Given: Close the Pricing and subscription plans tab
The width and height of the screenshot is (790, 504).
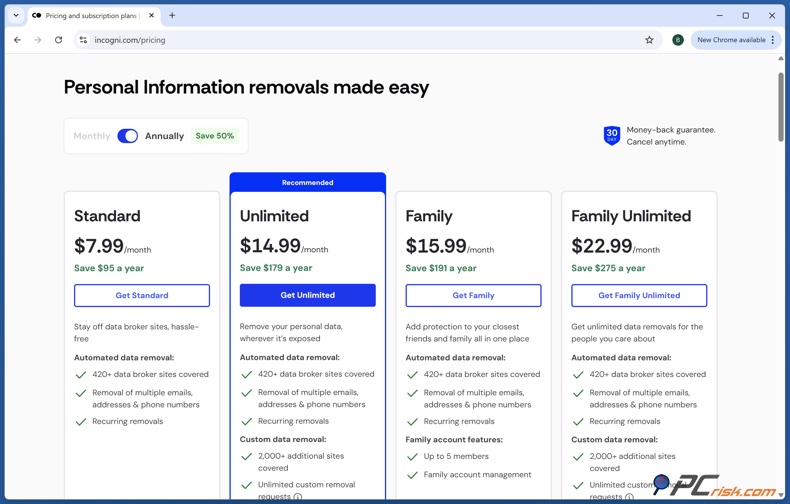Looking at the screenshot, I should click(151, 16).
